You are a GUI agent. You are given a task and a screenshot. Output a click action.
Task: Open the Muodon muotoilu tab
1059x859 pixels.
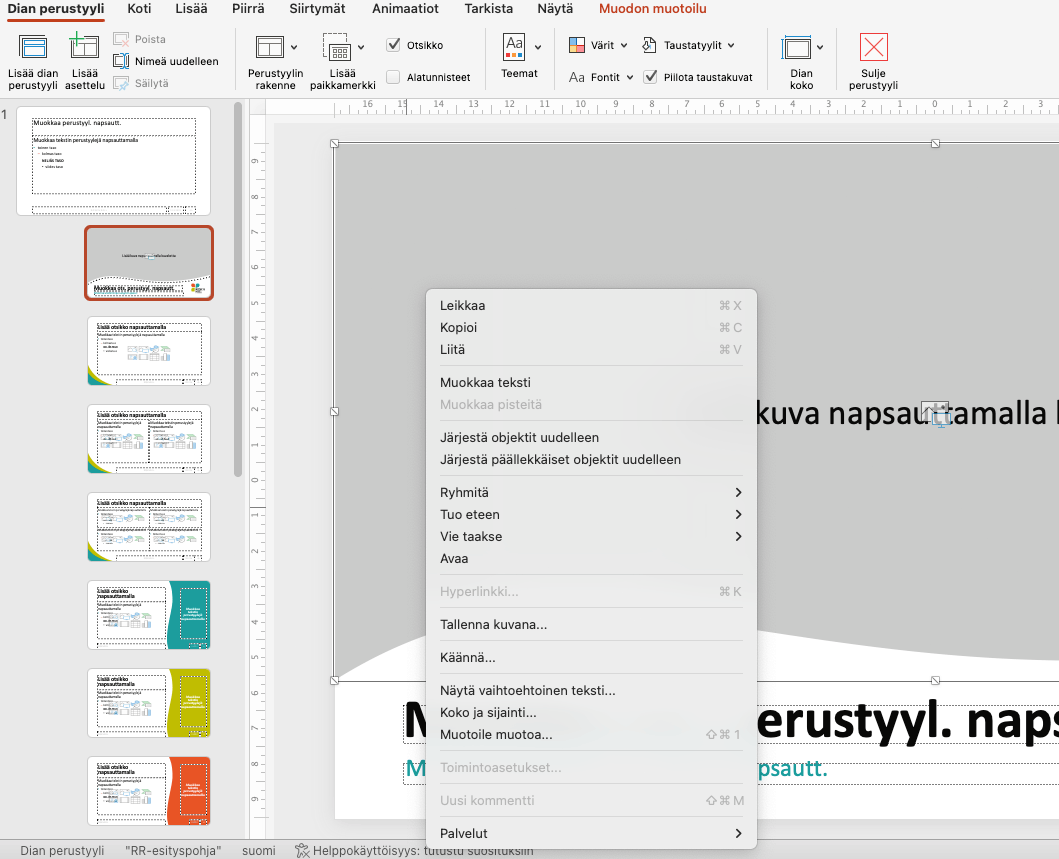pyautogui.click(x=652, y=9)
